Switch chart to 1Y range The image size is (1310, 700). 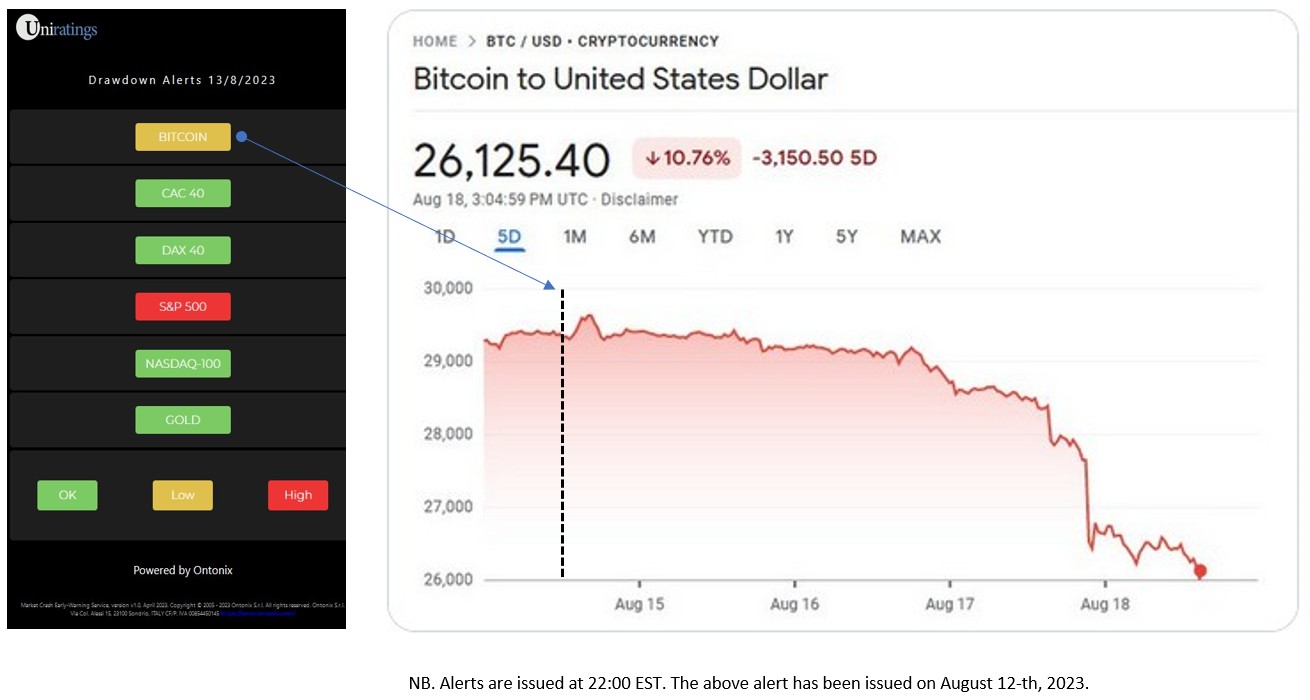784,237
